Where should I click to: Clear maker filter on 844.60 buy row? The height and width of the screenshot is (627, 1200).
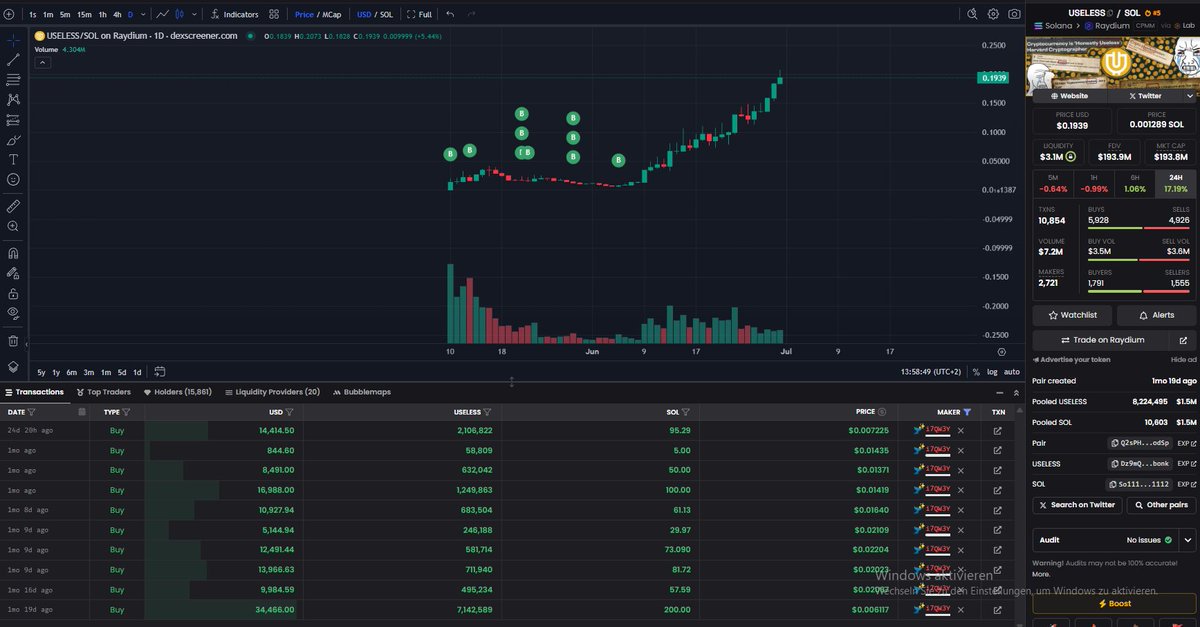961,450
